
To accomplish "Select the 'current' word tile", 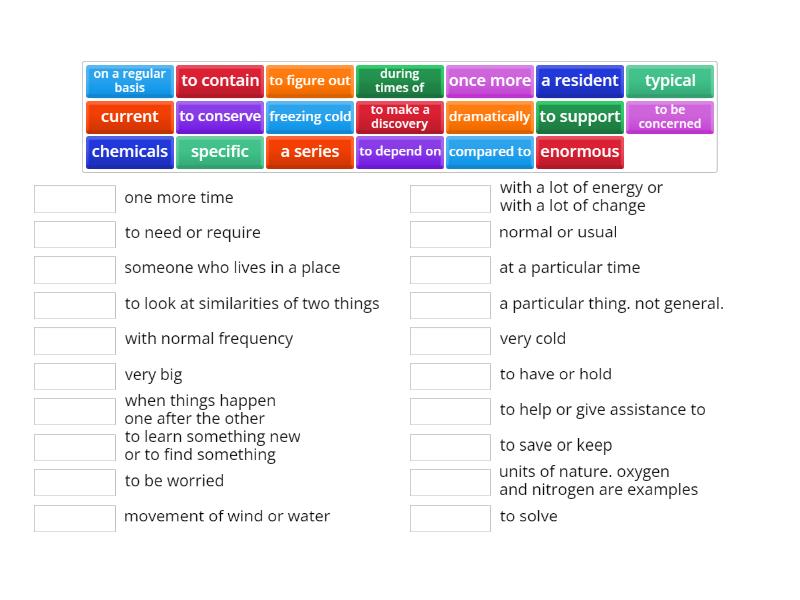I will click(x=129, y=117).
